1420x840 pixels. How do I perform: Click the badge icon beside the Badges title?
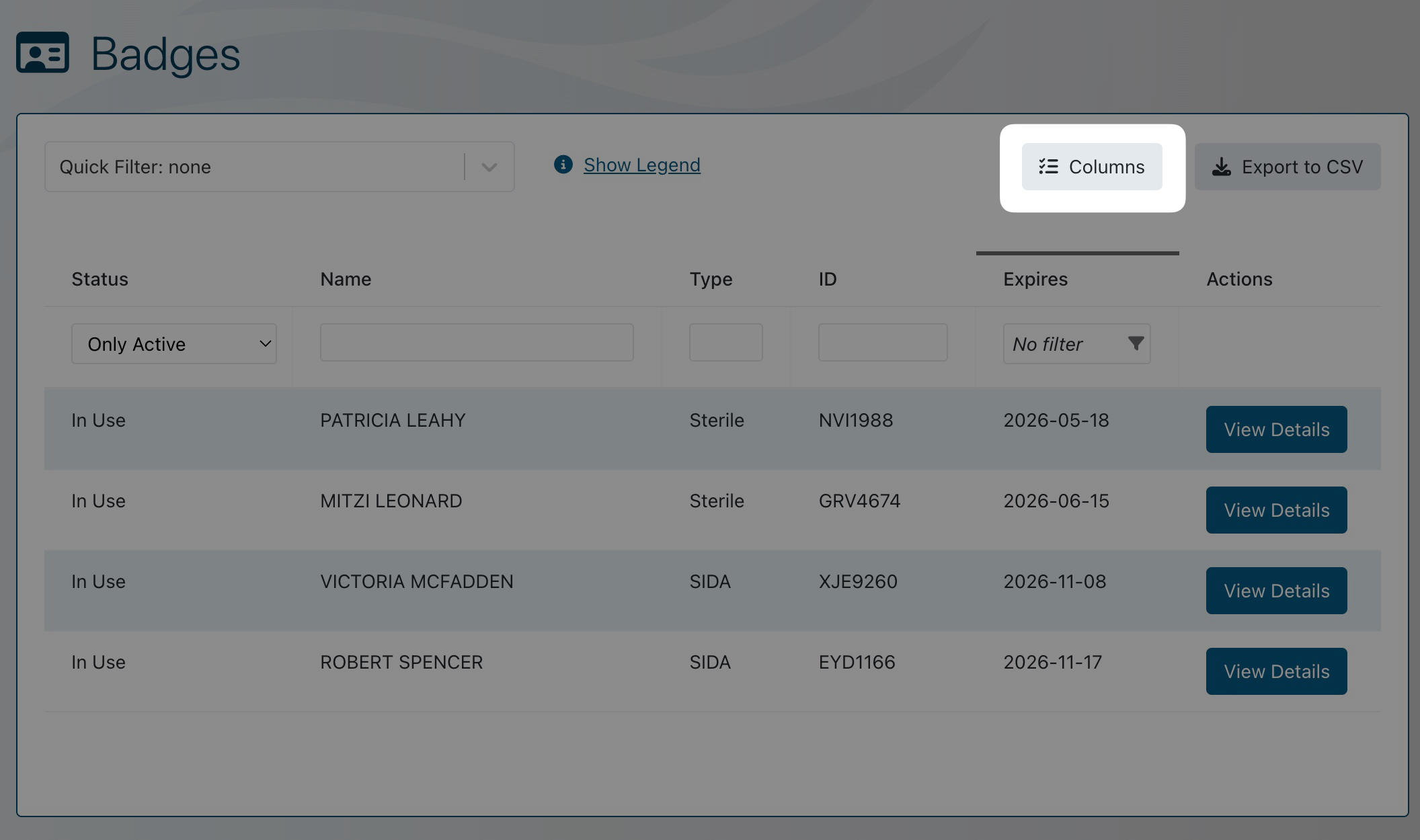pos(42,54)
